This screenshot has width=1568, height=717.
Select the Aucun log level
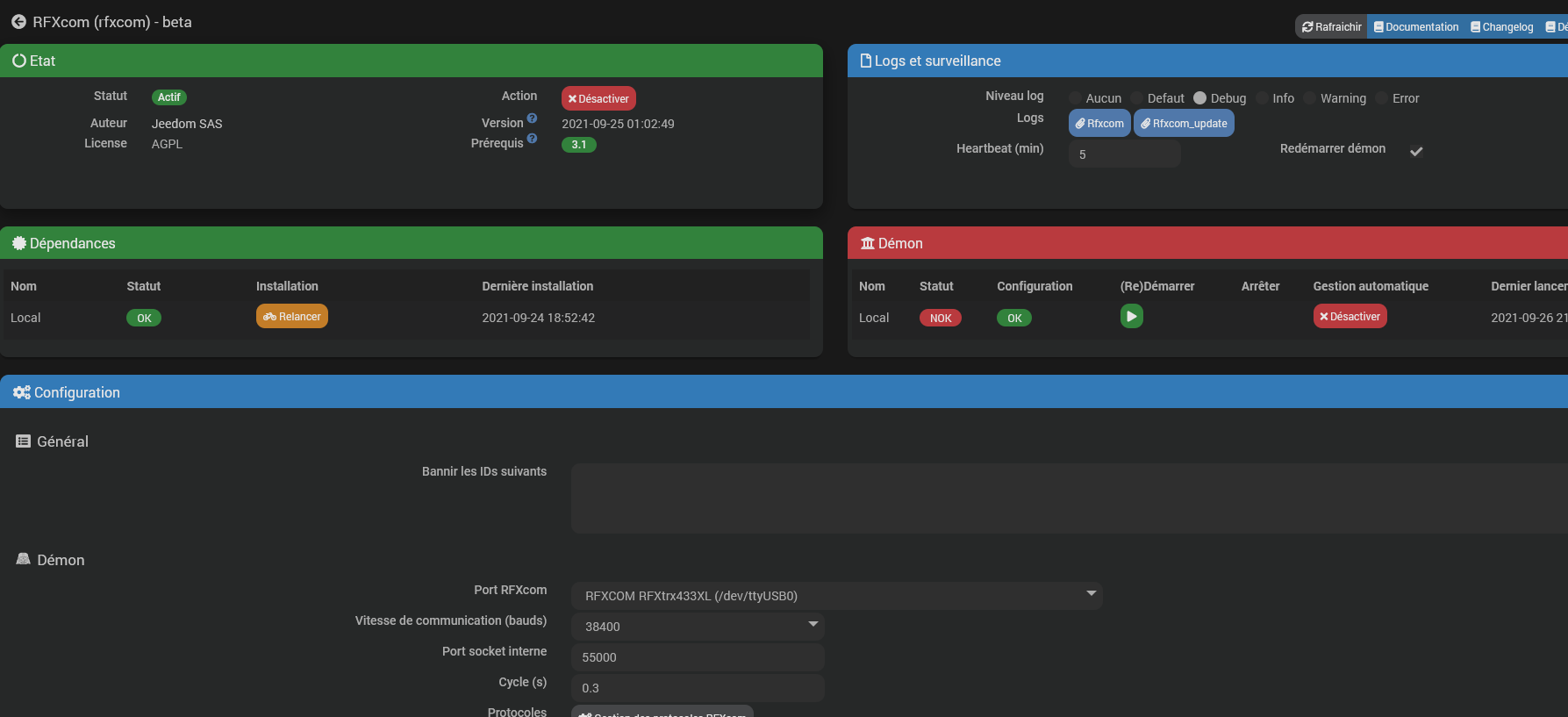tap(1076, 98)
